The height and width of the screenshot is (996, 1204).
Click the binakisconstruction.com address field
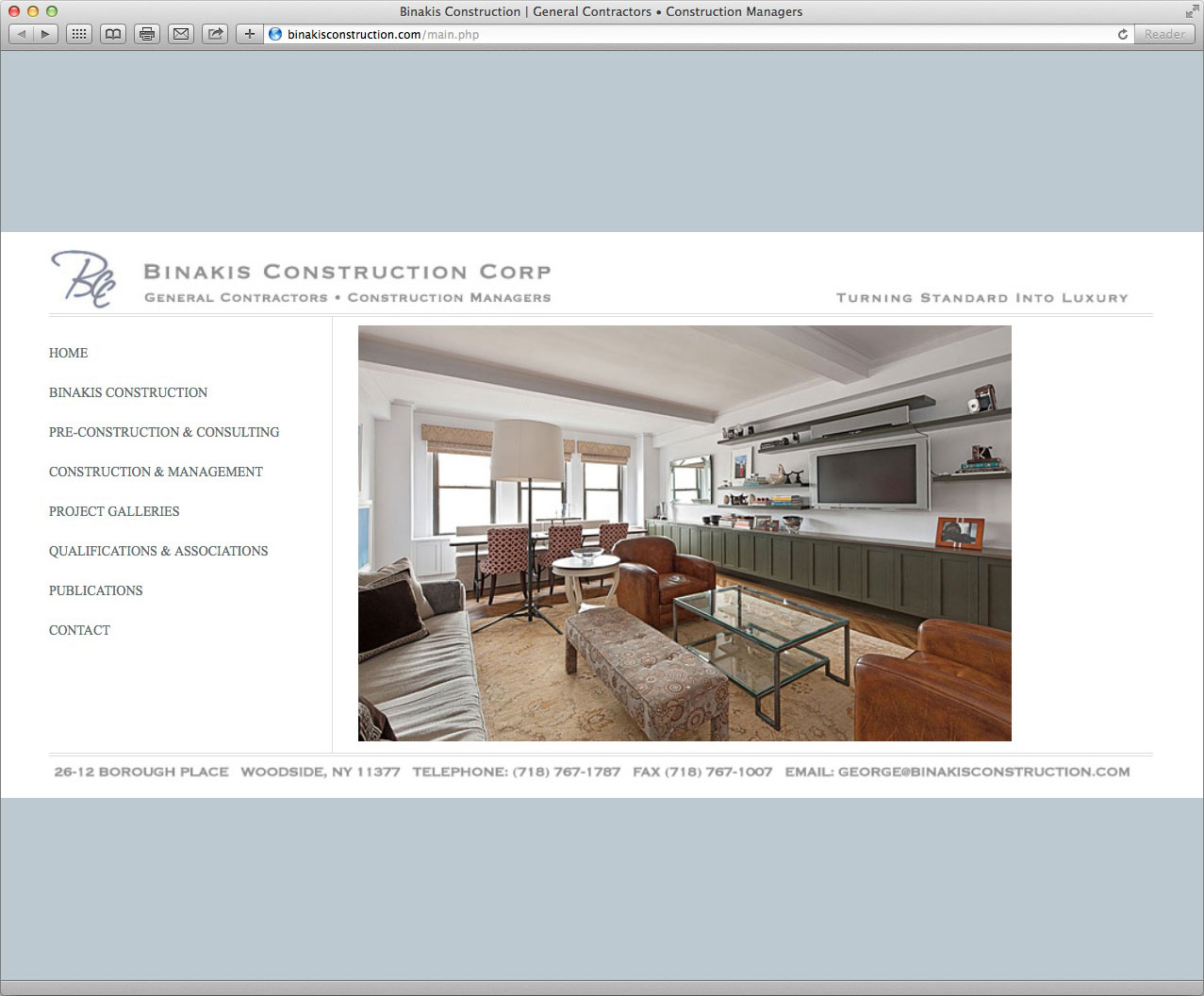tap(660, 34)
